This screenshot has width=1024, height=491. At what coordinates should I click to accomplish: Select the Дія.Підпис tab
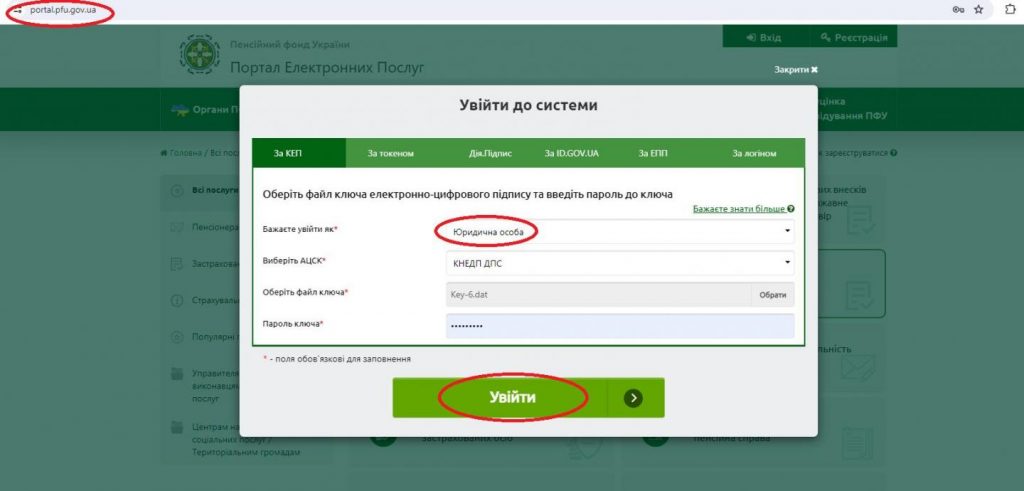(x=490, y=153)
